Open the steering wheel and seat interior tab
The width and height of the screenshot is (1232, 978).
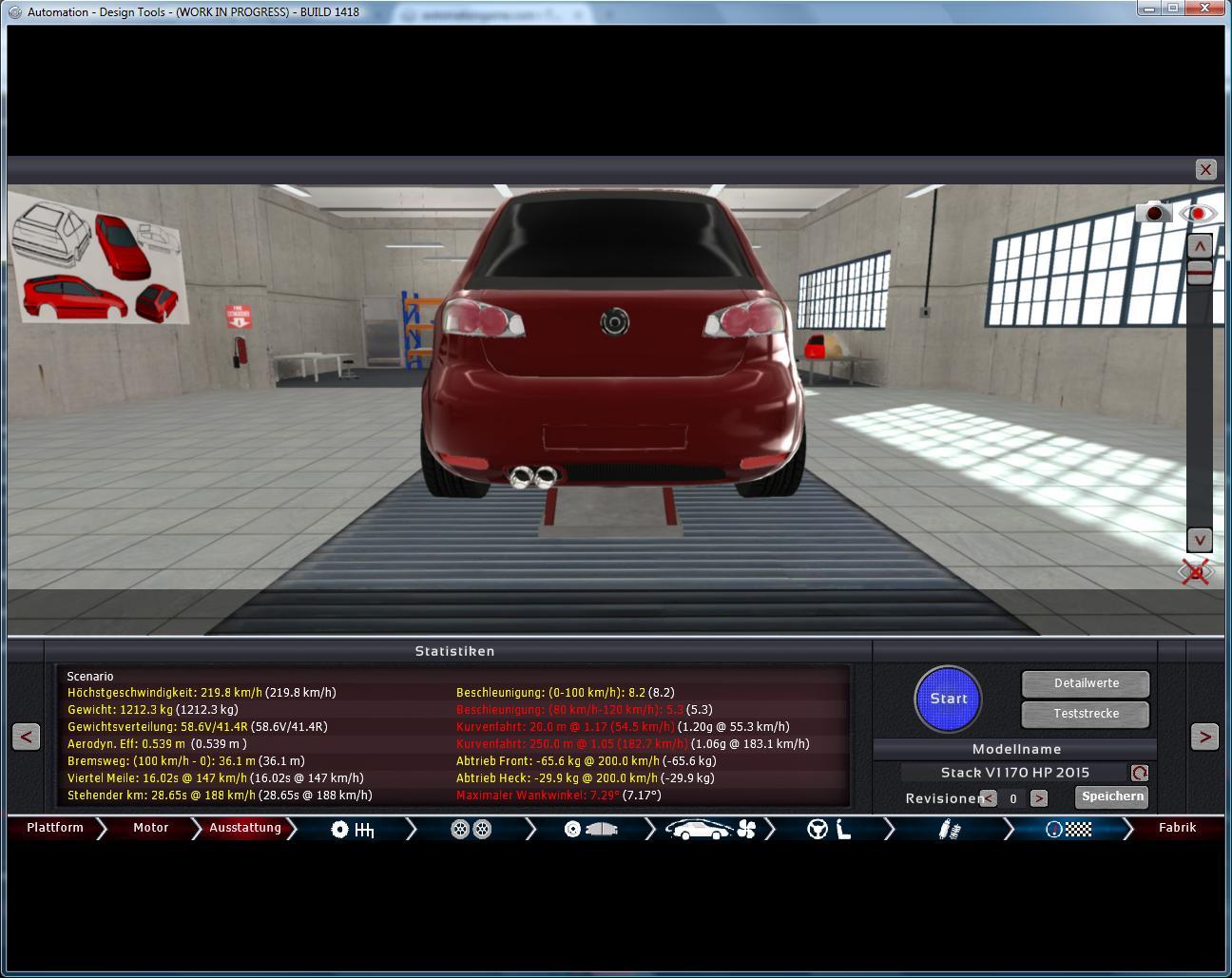(x=829, y=830)
